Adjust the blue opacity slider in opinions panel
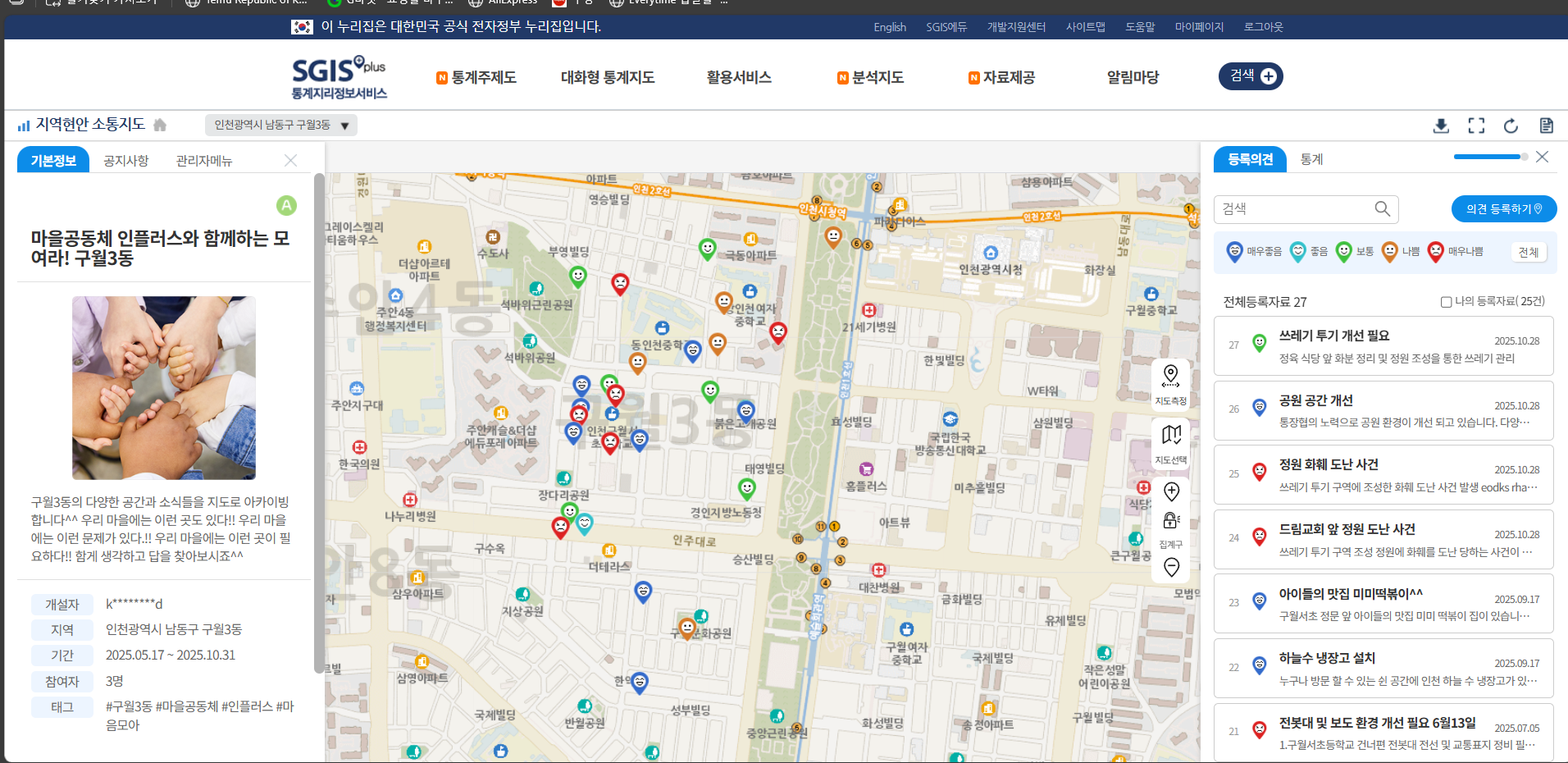The image size is (1568, 763). [1489, 157]
